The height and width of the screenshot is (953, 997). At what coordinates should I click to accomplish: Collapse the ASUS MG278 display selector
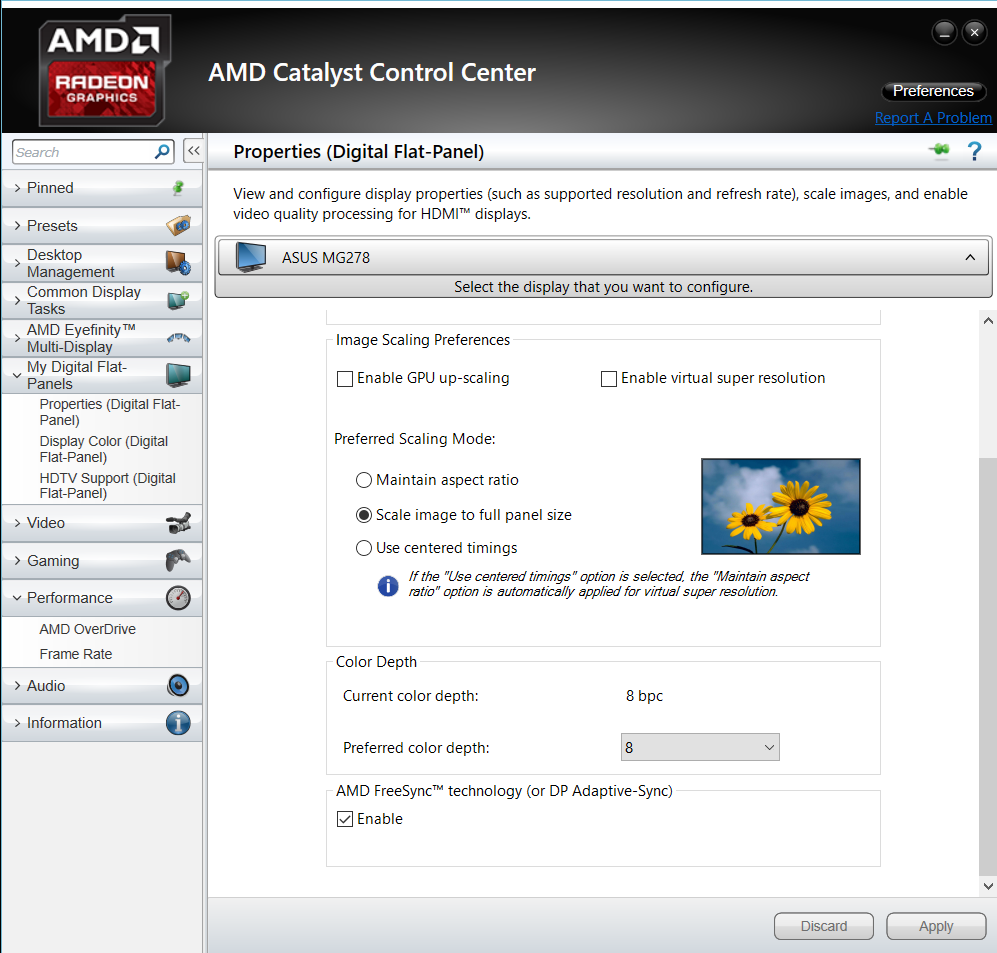pyautogui.click(x=970, y=257)
